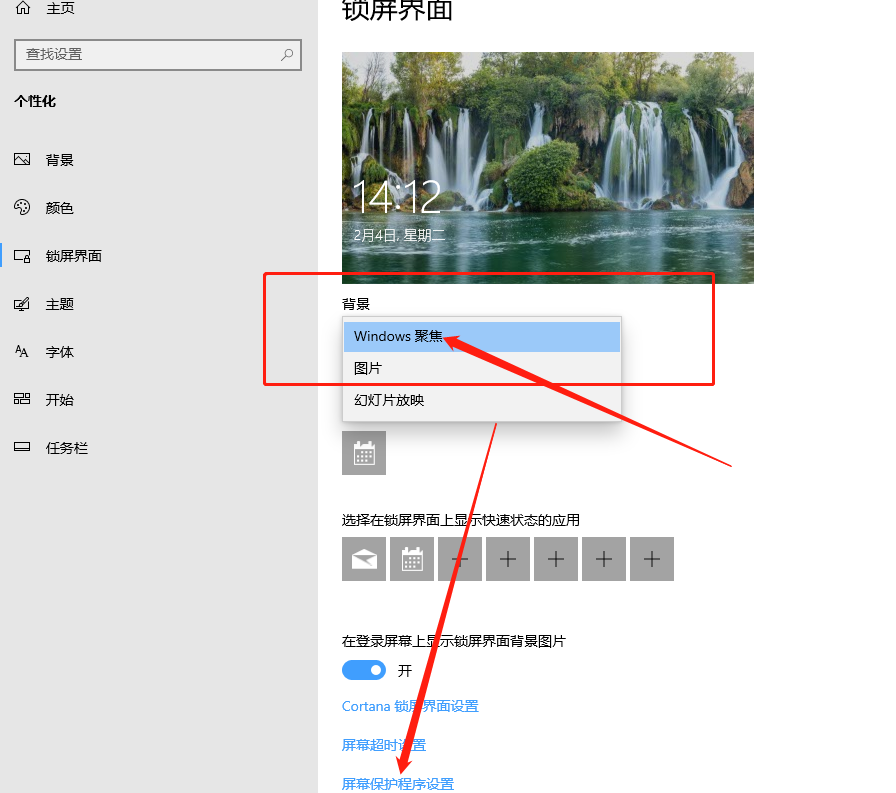Open 开始 settings page
Screen dimensions: 896x793
[x=59, y=400]
